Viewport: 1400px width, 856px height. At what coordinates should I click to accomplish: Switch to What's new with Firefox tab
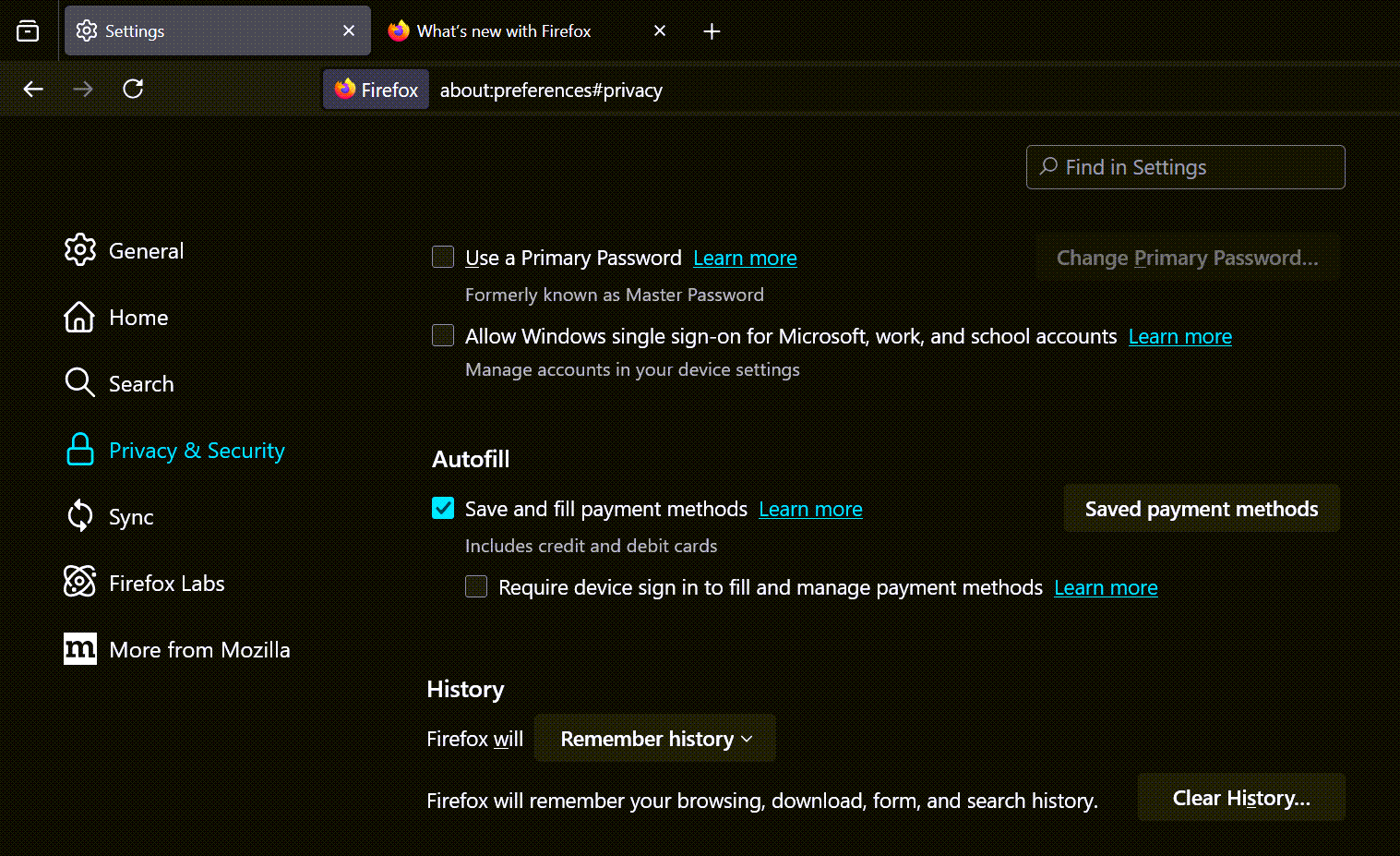click(x=528, y=30)
